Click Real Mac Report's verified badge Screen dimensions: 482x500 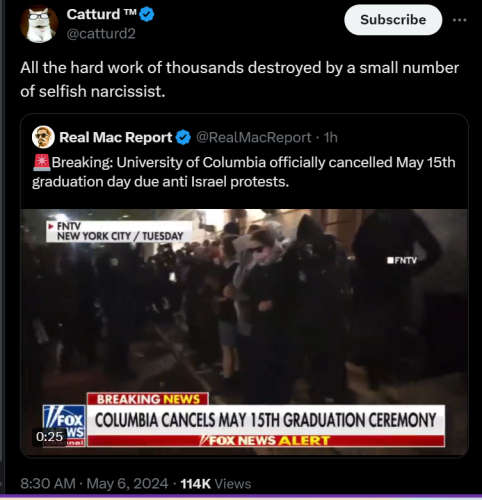tap(183, 137)
